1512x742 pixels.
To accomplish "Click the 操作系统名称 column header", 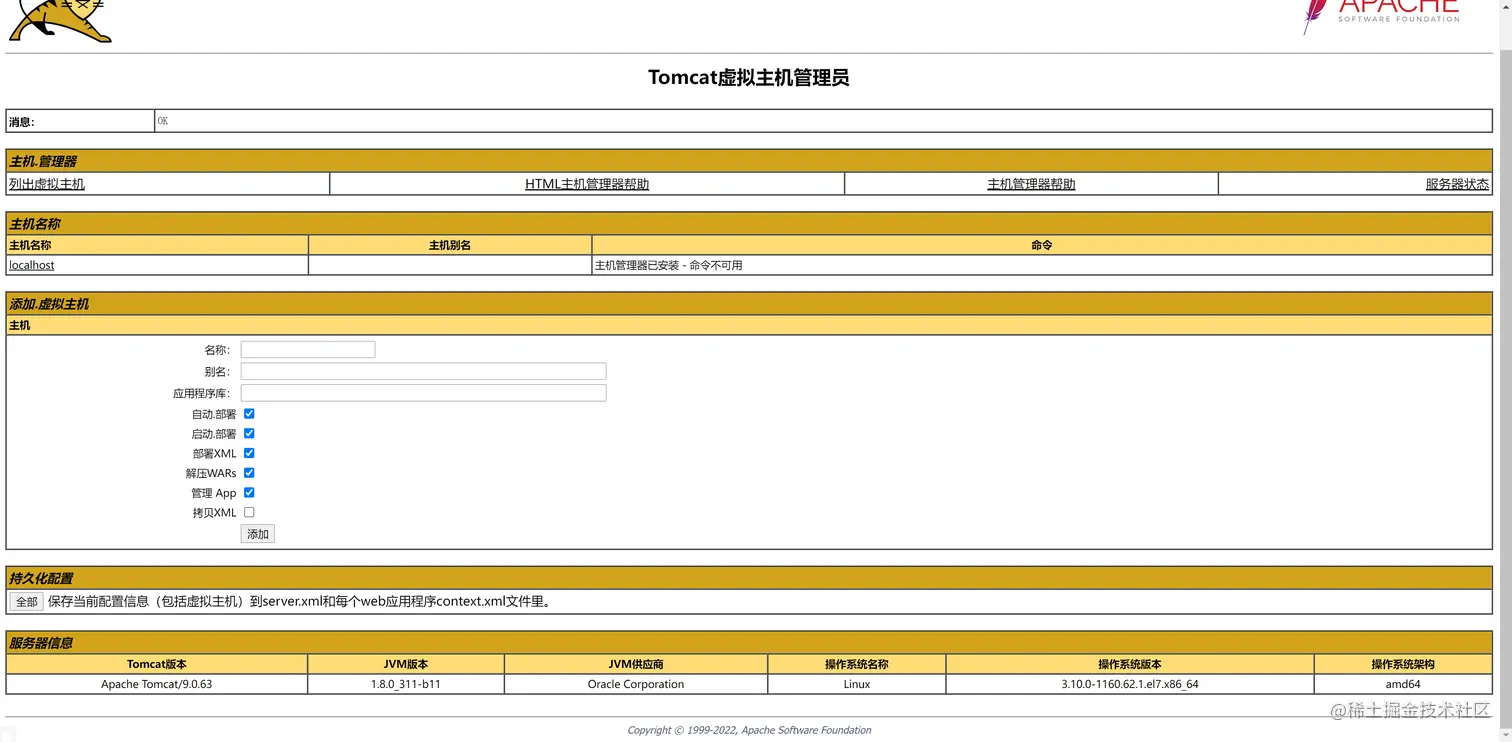I will point(857,664).
